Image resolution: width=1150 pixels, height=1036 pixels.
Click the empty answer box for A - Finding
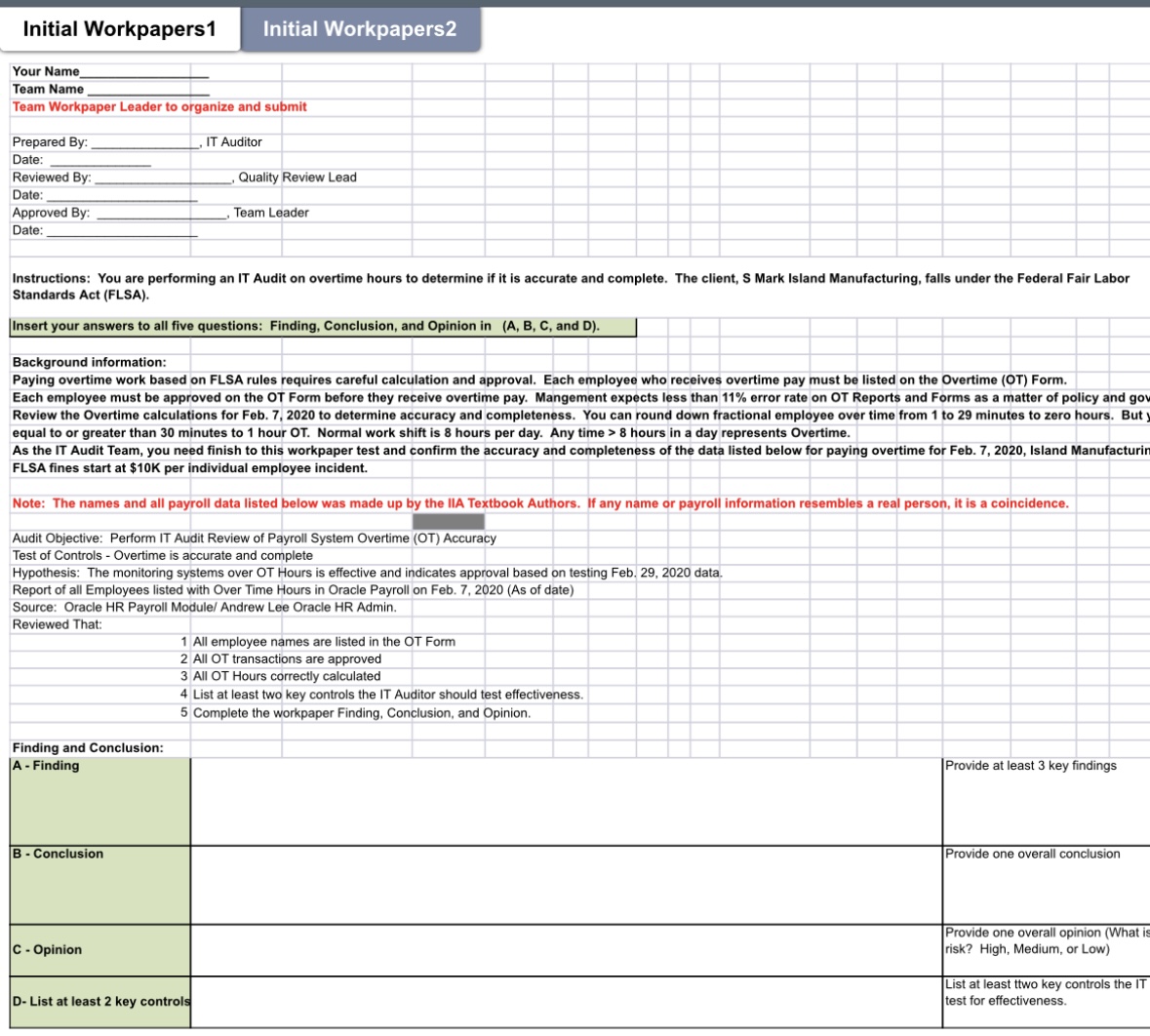point(566,801)
